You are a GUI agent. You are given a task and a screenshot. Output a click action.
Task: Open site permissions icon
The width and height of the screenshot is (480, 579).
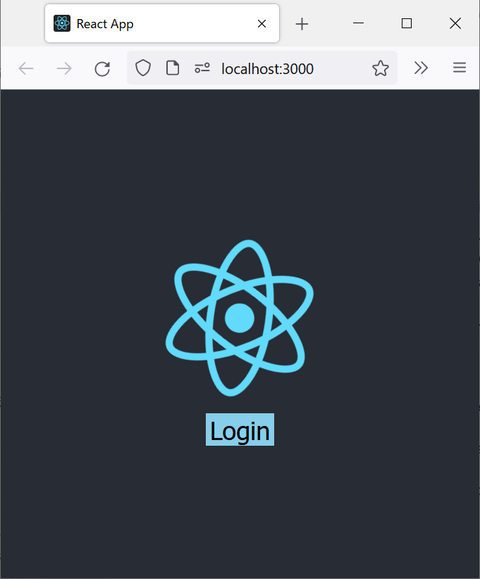[202, 68]
